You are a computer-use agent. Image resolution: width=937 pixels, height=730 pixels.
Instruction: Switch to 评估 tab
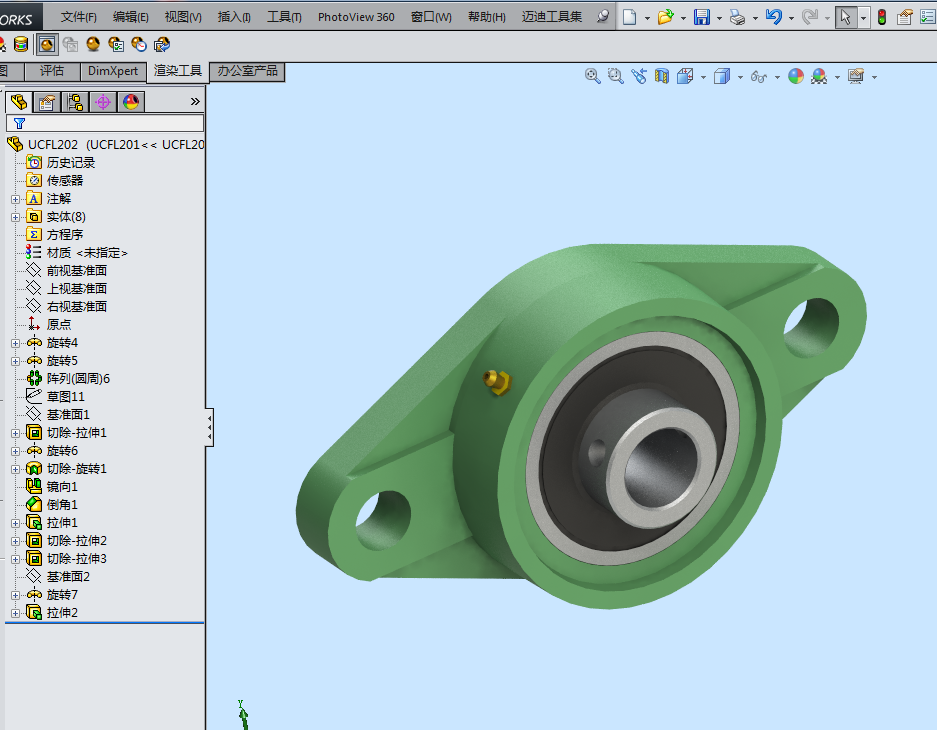pos(52,71)
